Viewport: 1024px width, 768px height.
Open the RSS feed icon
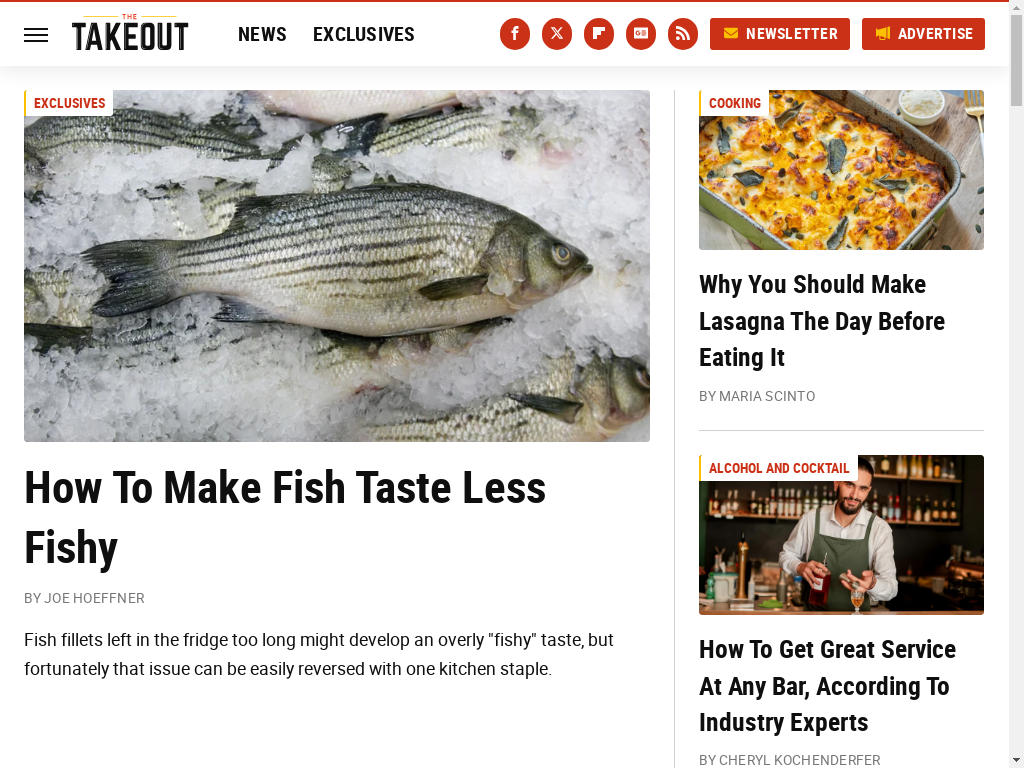[x=682, y=33]
